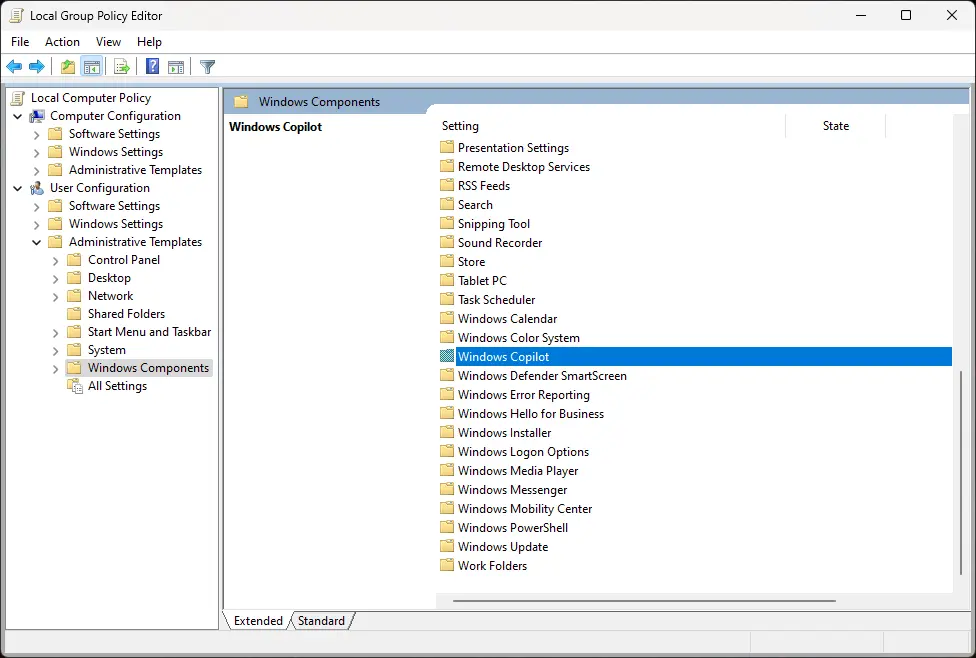Click Windows PowerShell folder icon
This screenshot has height=658, width=976.
pyautogui.click(x=447, y=527)
